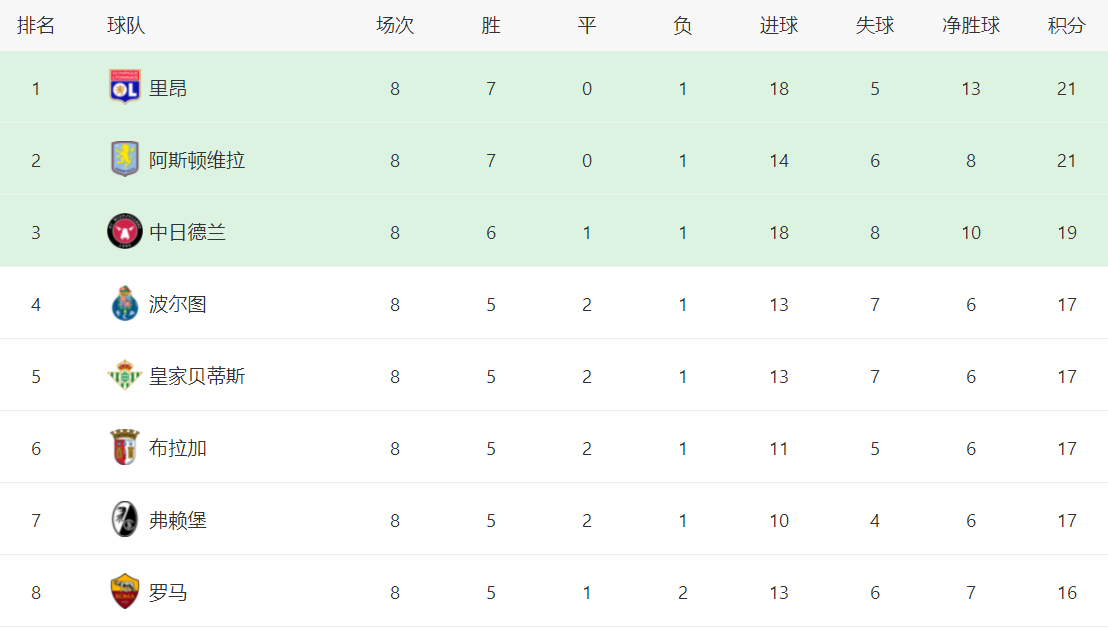1108x628 pixels.
Task: Click the 失球 column header
Action: [x=875, y=26]
